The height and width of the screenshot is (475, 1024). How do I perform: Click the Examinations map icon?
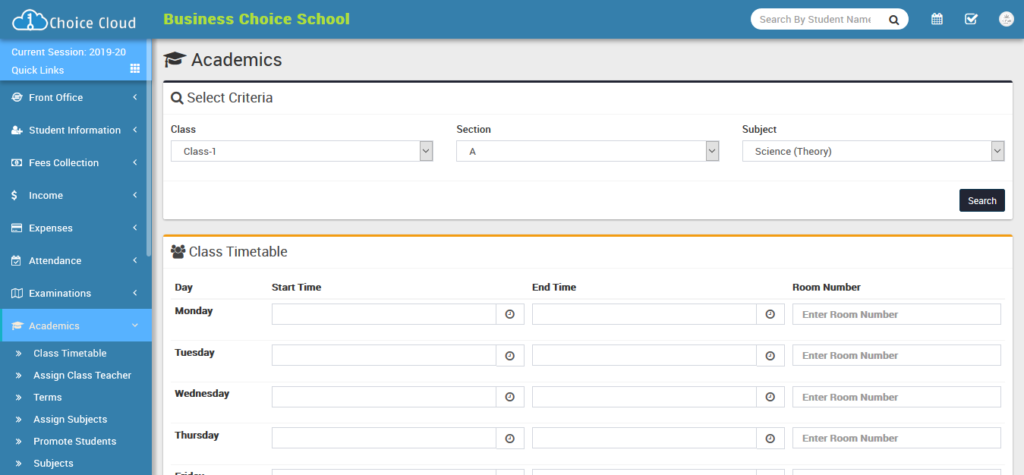point(17,293)
